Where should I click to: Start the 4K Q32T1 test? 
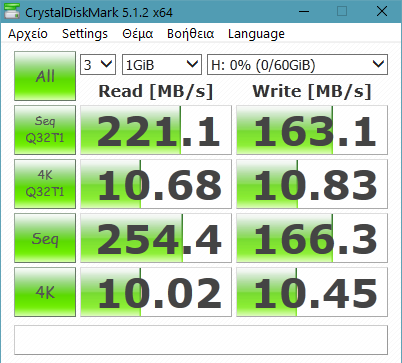click(45, 184)
